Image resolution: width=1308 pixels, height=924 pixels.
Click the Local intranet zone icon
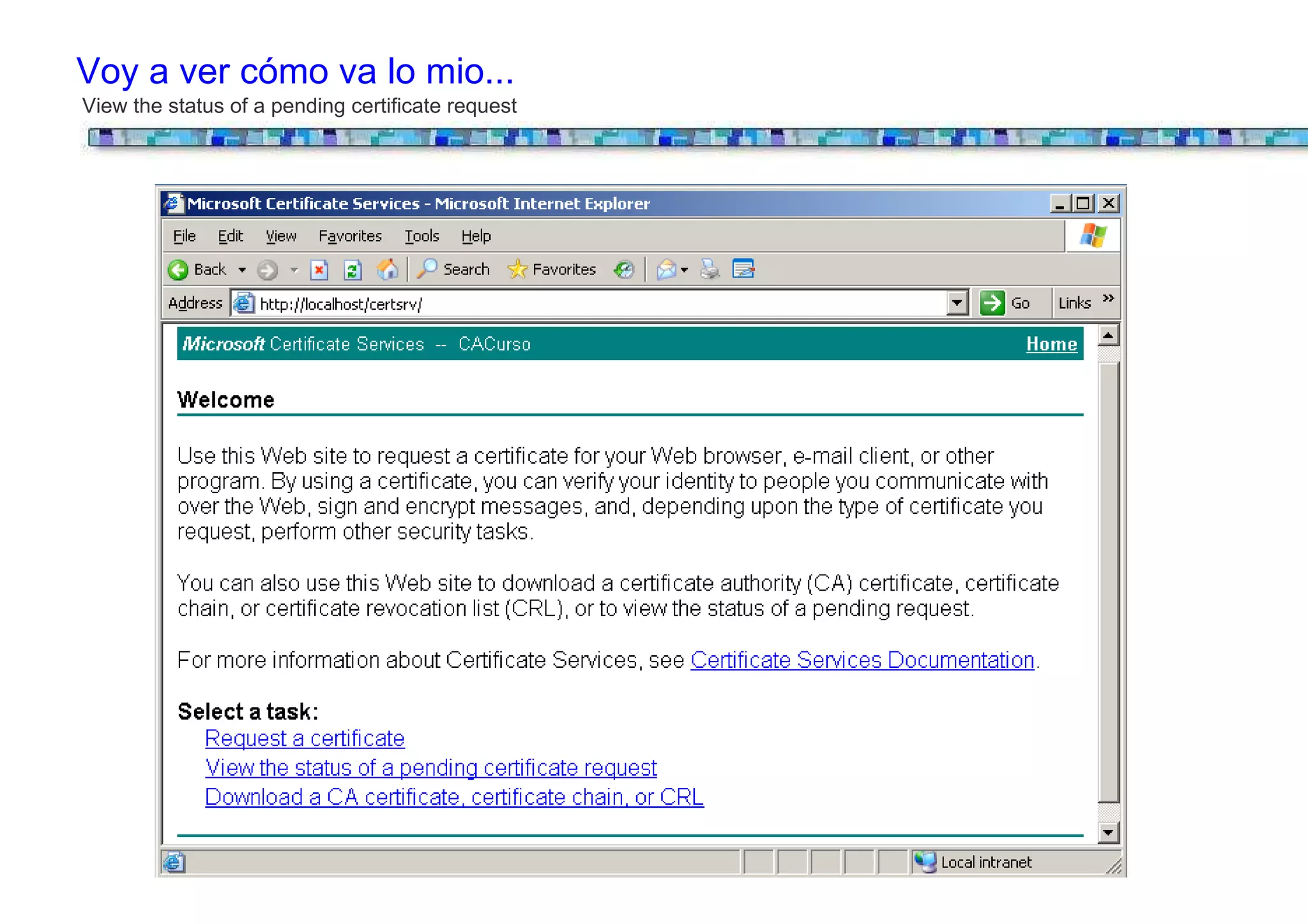[924, 862]
